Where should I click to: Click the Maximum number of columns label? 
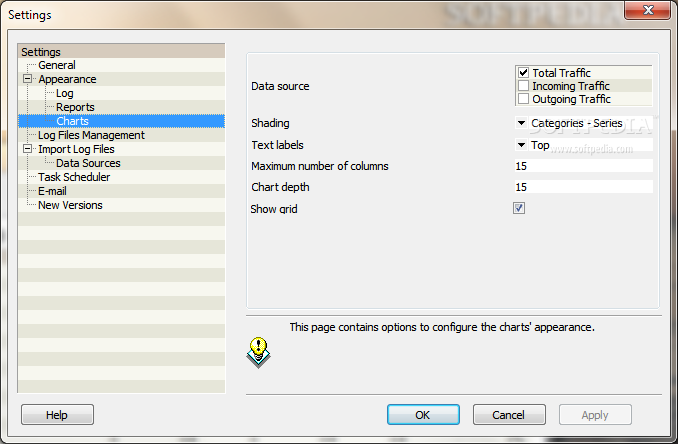pyautogui.click(x=320, y=166)
